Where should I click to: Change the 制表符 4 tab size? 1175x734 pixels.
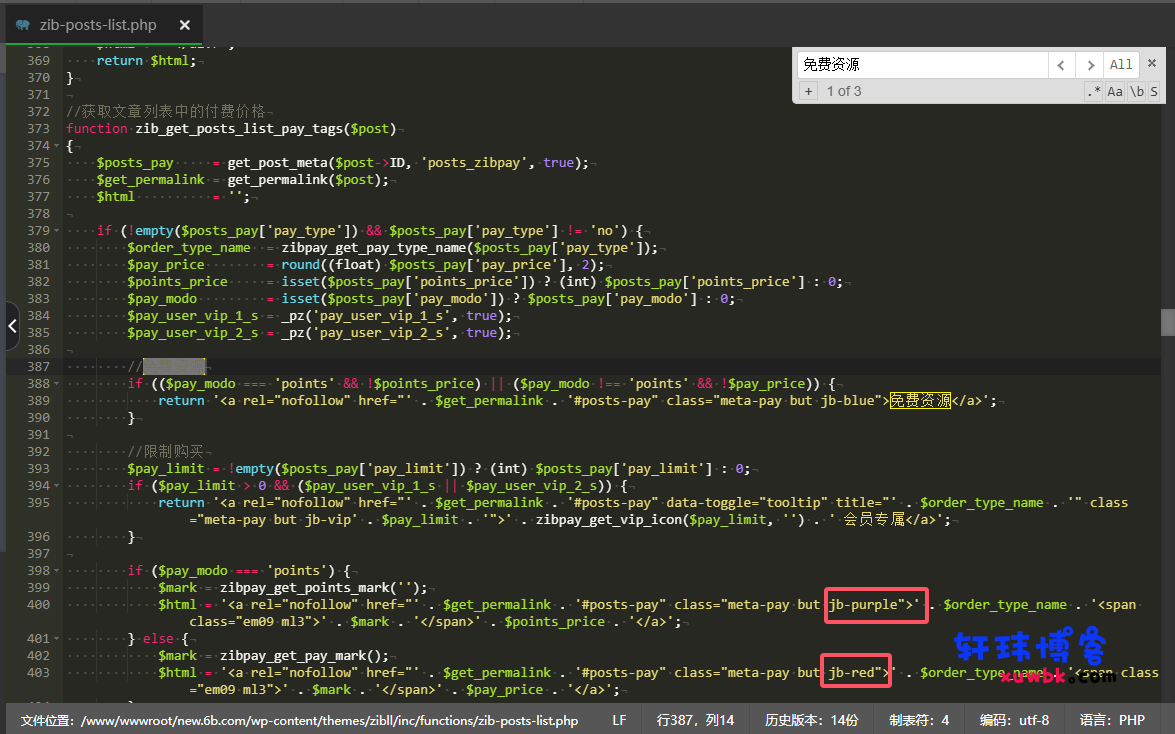point(919,721)
